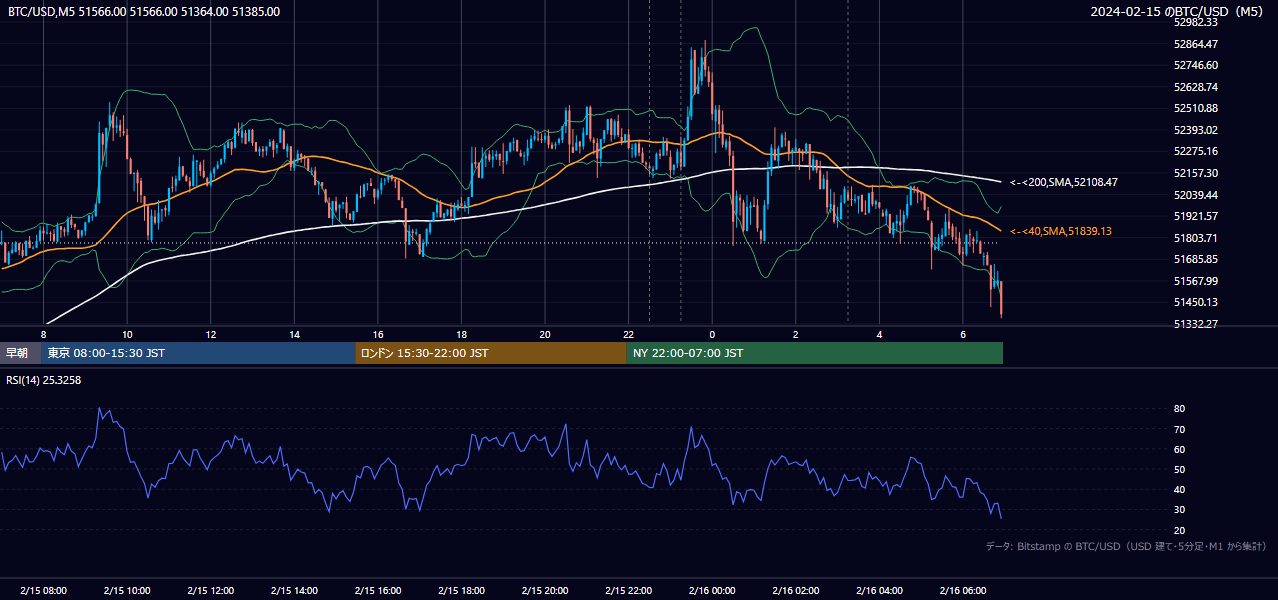Click price axis value 51567.99
Viewport: 1278px width, 600px height.
coord(1196,281)
